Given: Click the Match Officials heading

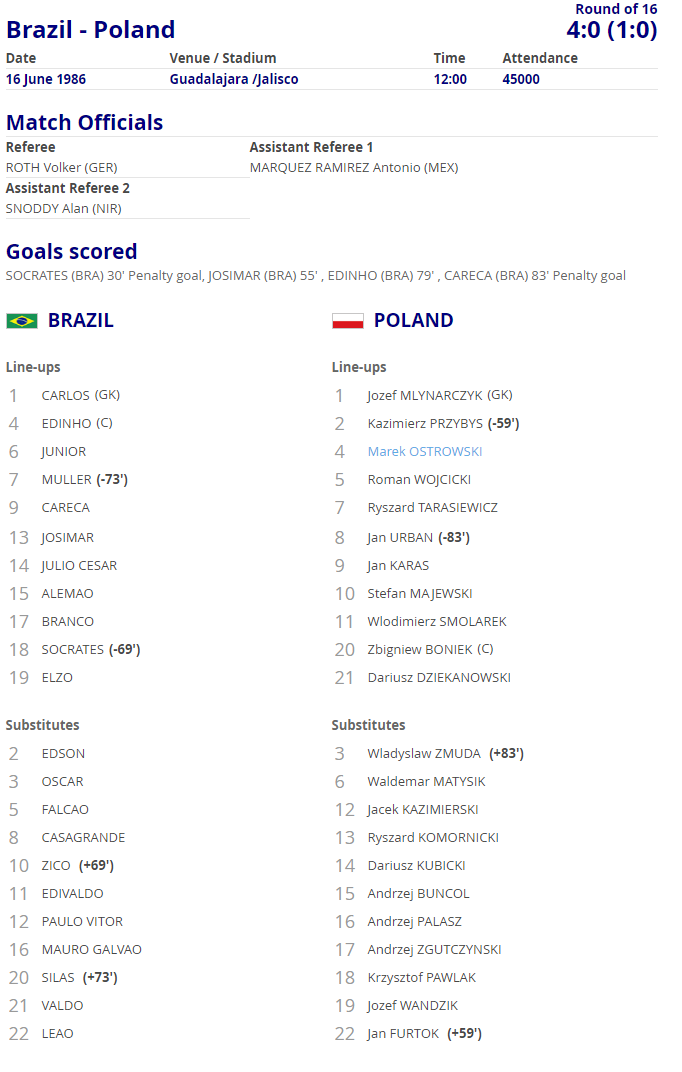Looking at the screenshot, I should point(85,122).
